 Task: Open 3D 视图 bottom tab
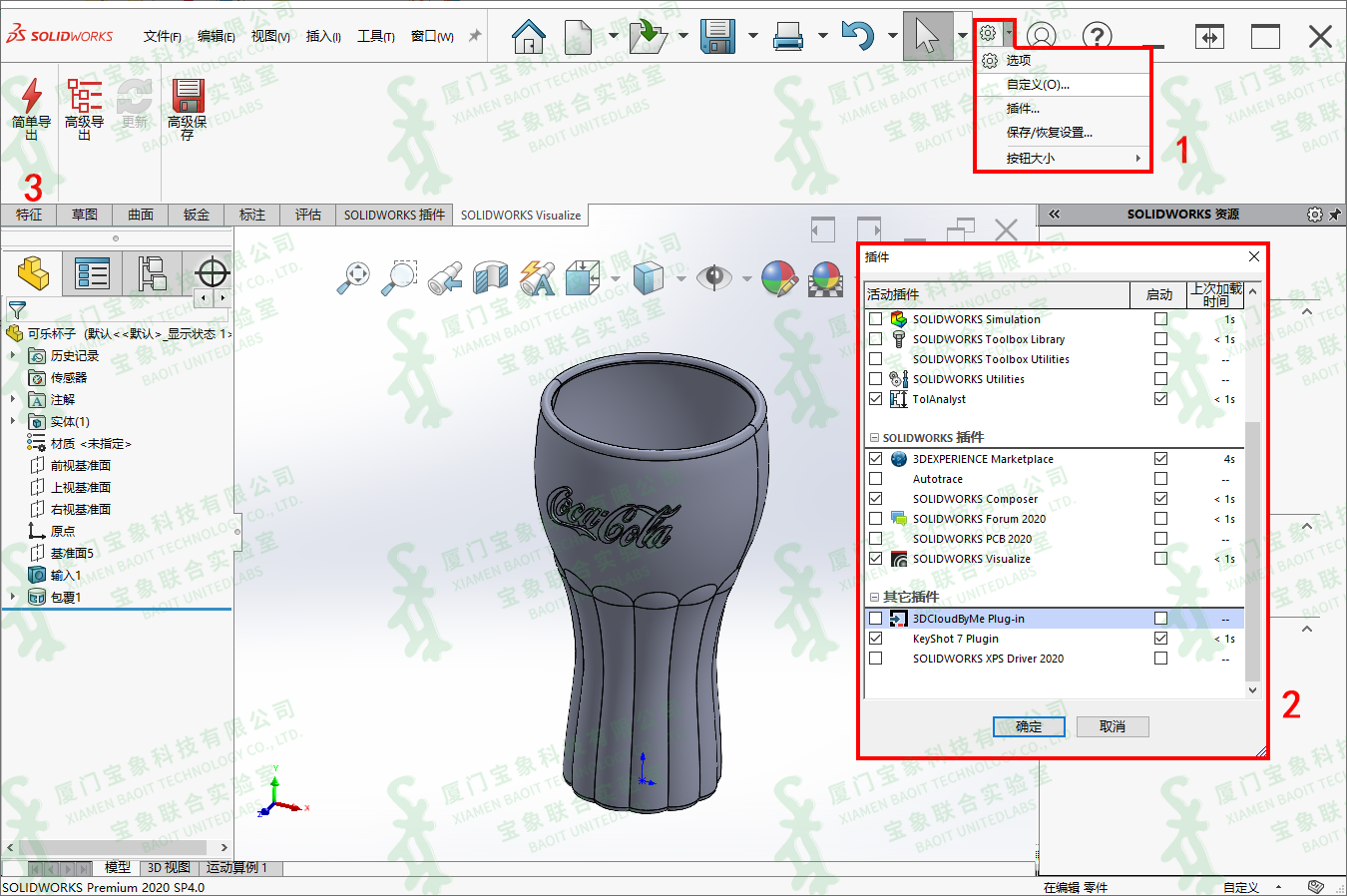(x=168, y=868)
